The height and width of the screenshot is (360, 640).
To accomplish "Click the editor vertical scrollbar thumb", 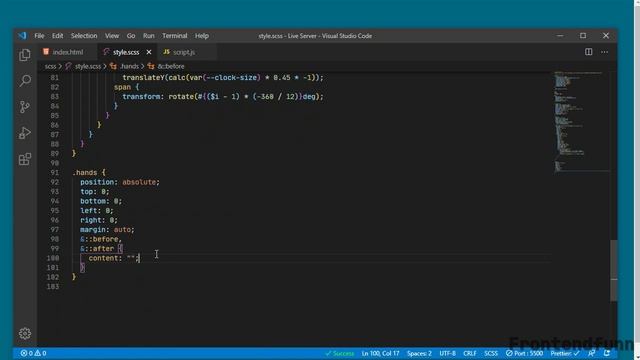I will coord(613,271).
